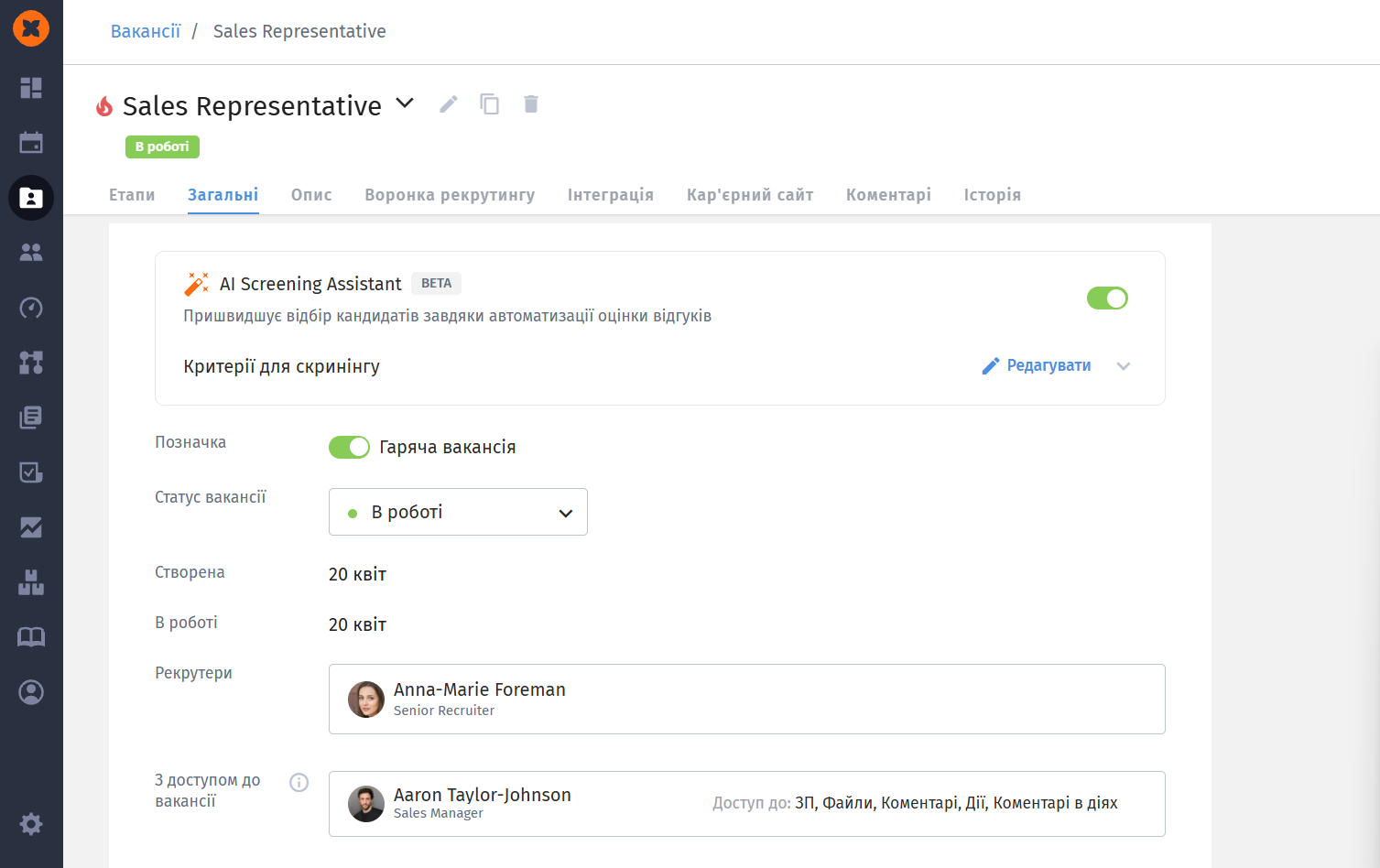Open the dashboard icon in the sidebar
This screenshot has width=1380, height=868.
[31, 88]
